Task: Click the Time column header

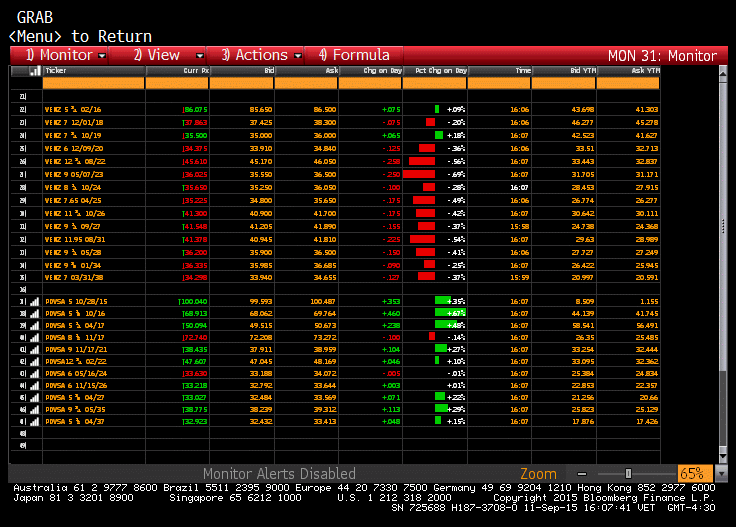Action: (x=500, y=71)
